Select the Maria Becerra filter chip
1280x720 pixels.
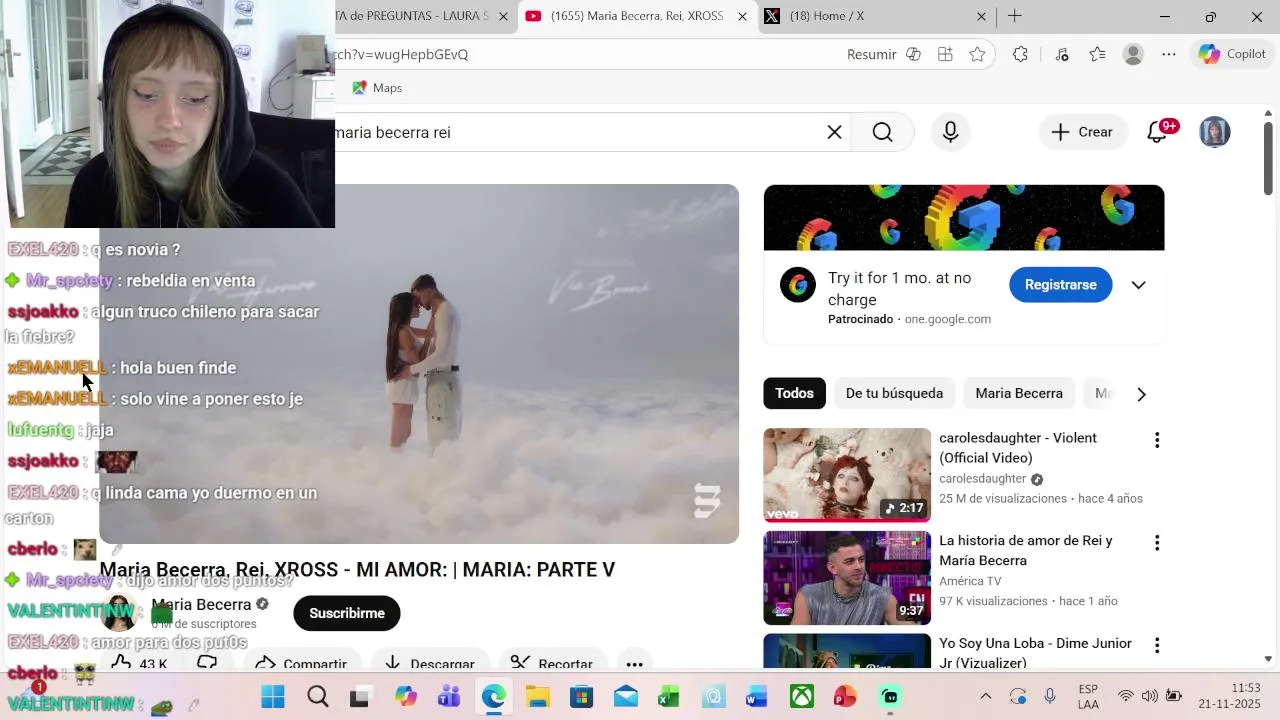[1019, 393]
